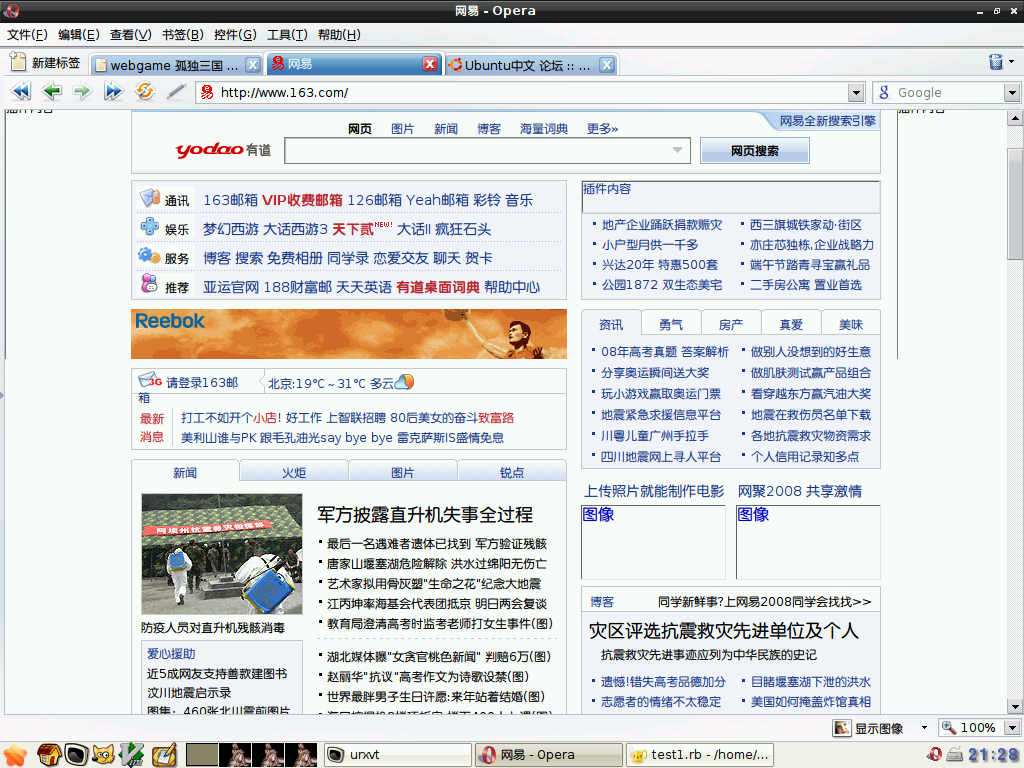Click the 推荐 category icon
Image resolution: width=1024 pixels, height=768 pixels.
pos(150,283)
